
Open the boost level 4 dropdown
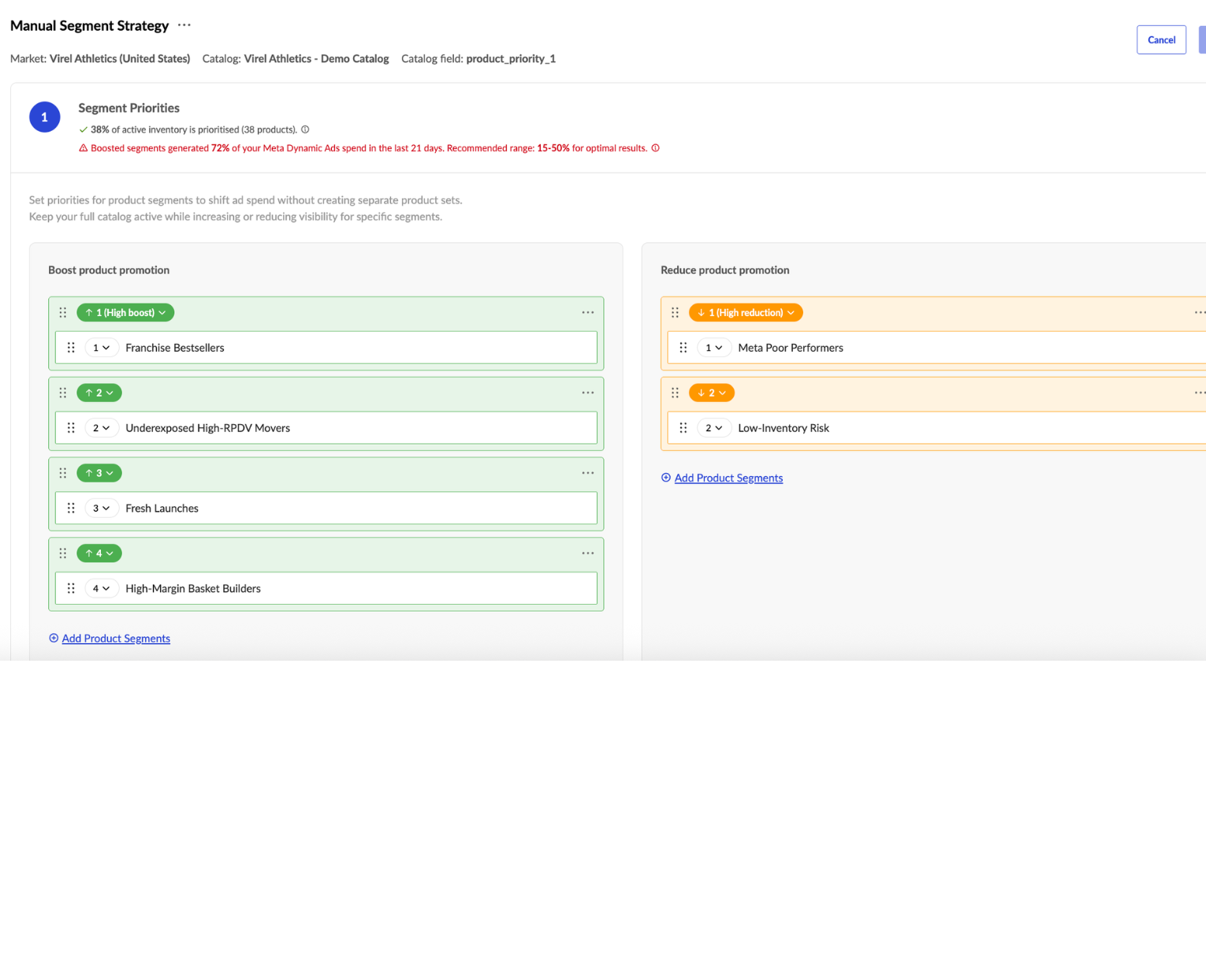tap(99, 553)
